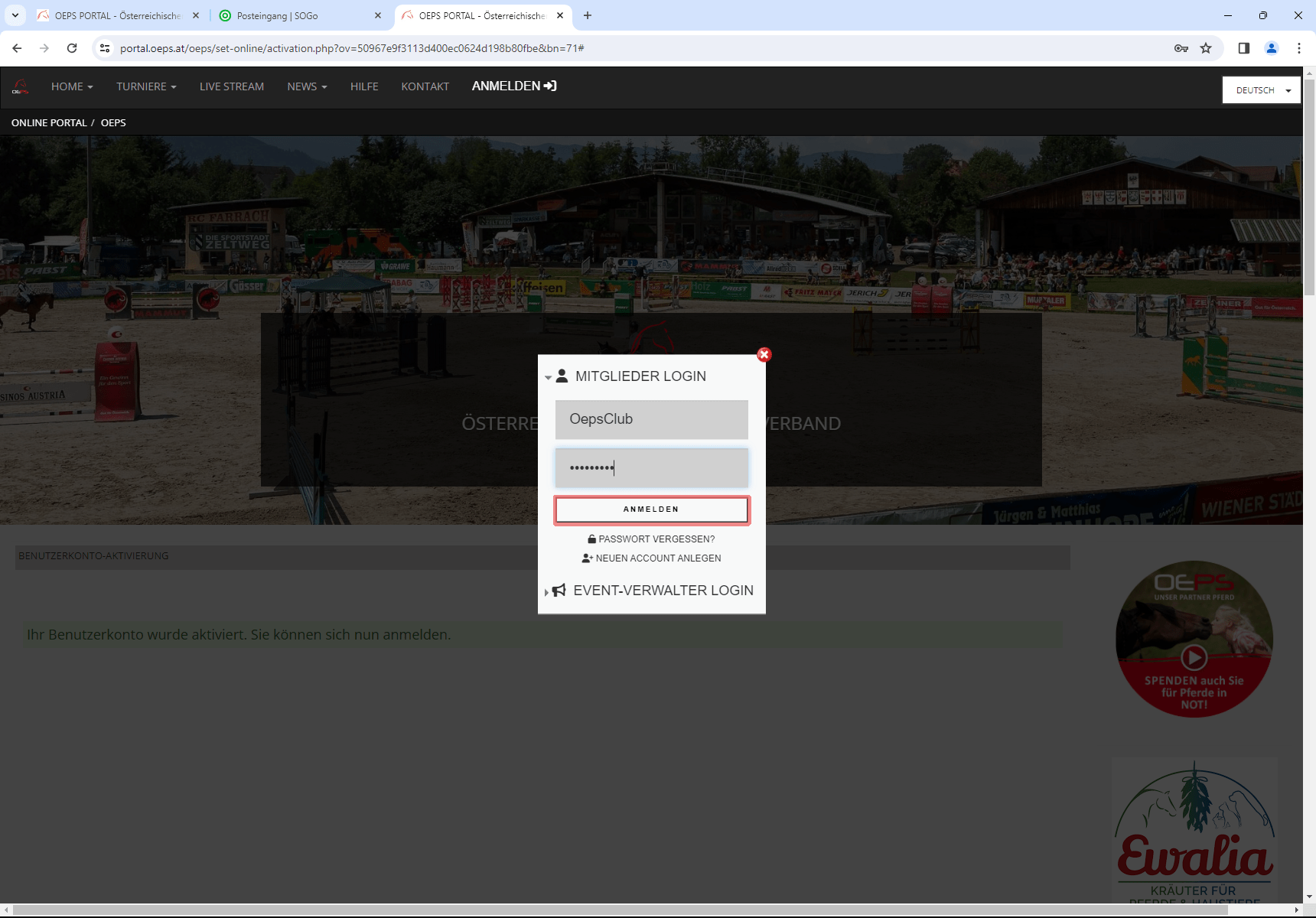Open the NEWS navigation menu

click(307, 86)
